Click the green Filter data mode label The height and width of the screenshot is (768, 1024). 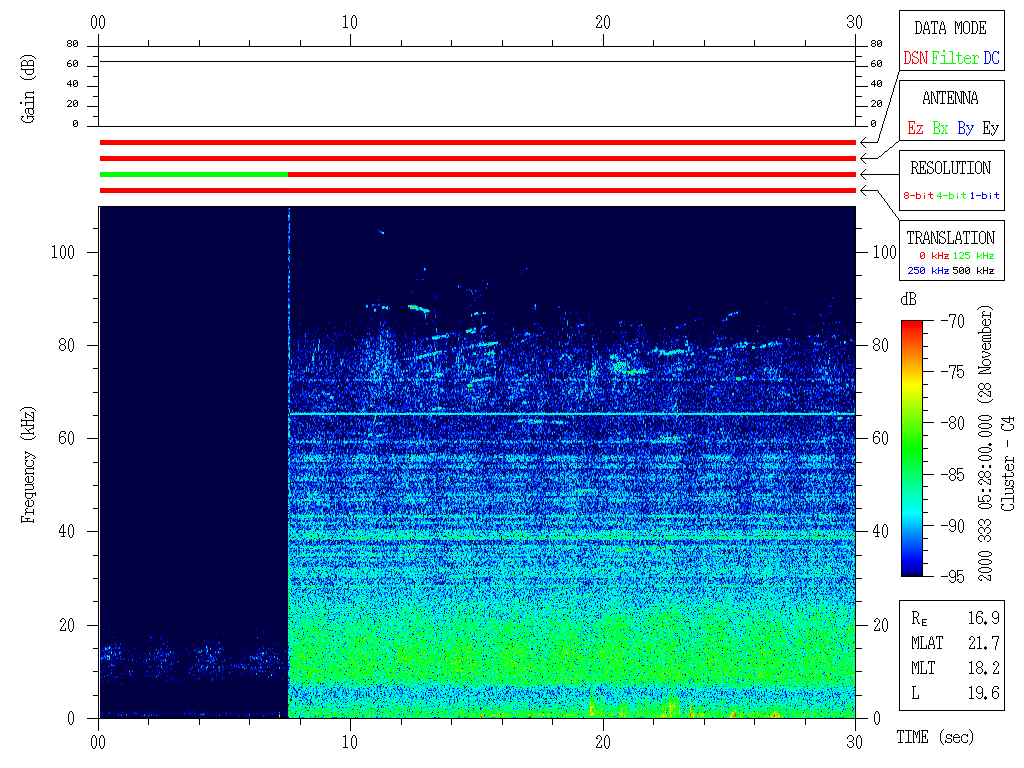coord(955,58)
